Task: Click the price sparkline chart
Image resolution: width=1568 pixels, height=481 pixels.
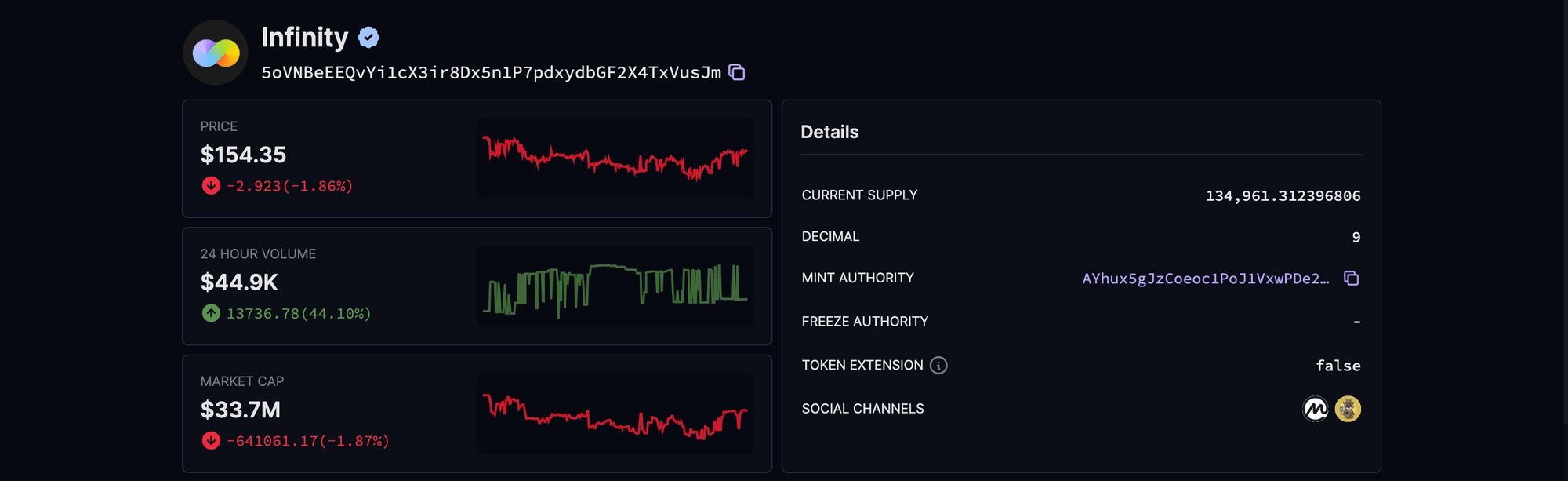Action: click(615, 159)
